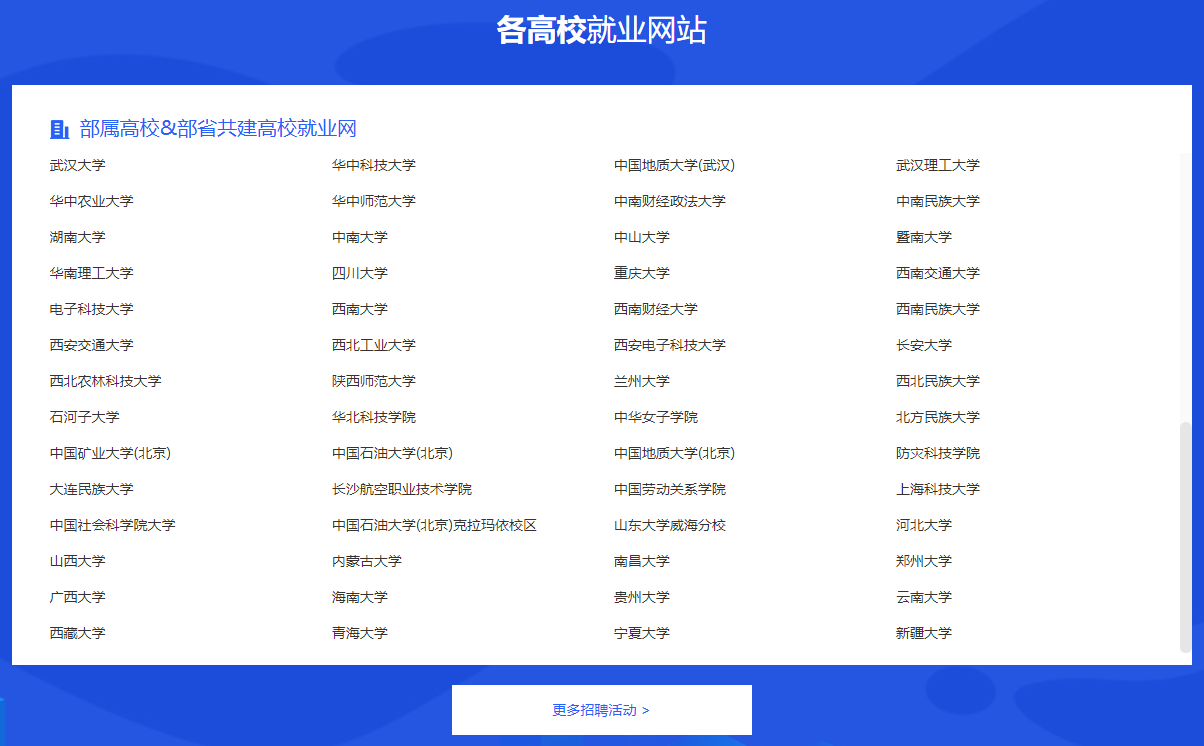Viewport: 1204px width, 746px height.
Task: Open 郑州大学 link
Action: tap(924, 561)
